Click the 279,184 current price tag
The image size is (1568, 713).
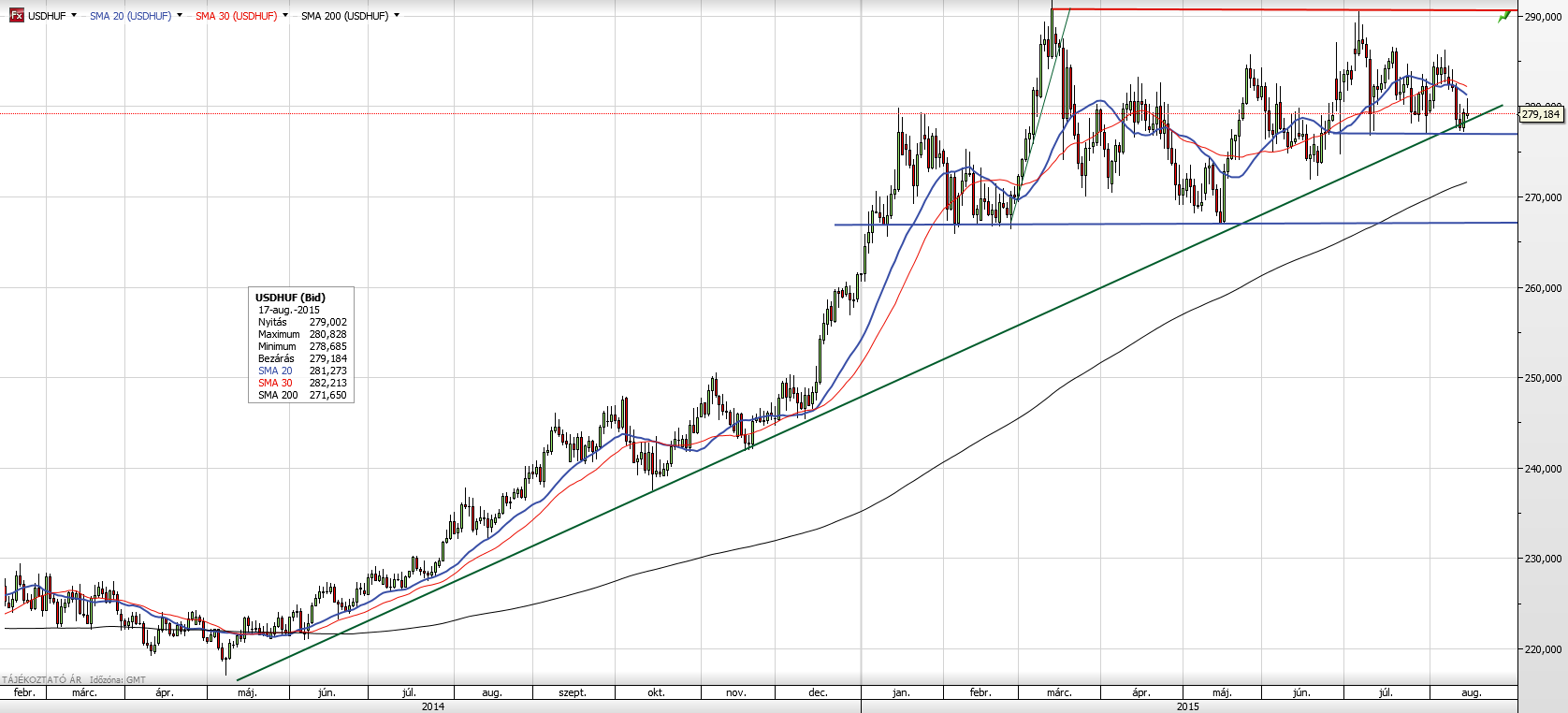point(1541,114)
